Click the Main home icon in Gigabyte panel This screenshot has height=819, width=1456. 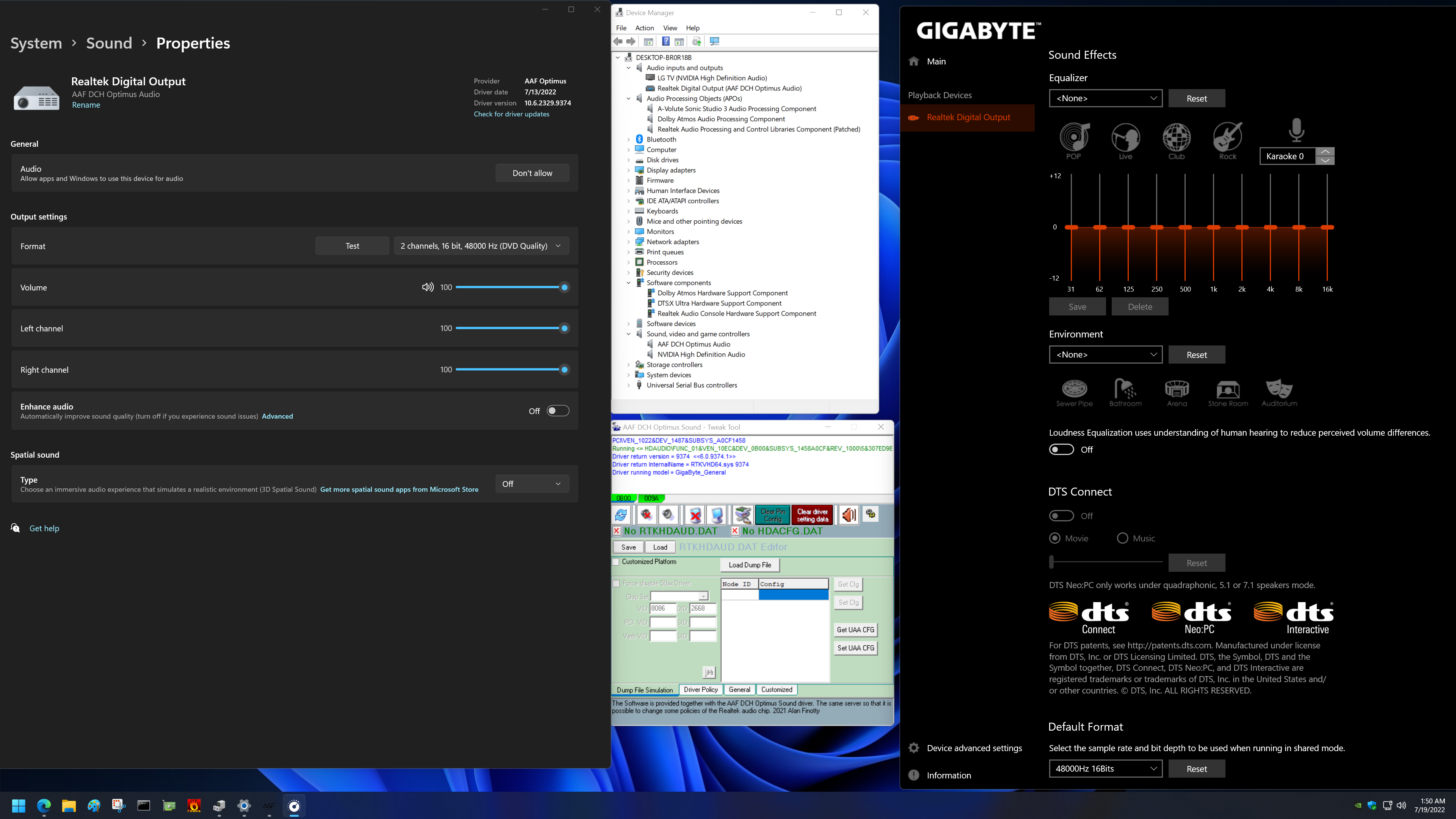914,61
